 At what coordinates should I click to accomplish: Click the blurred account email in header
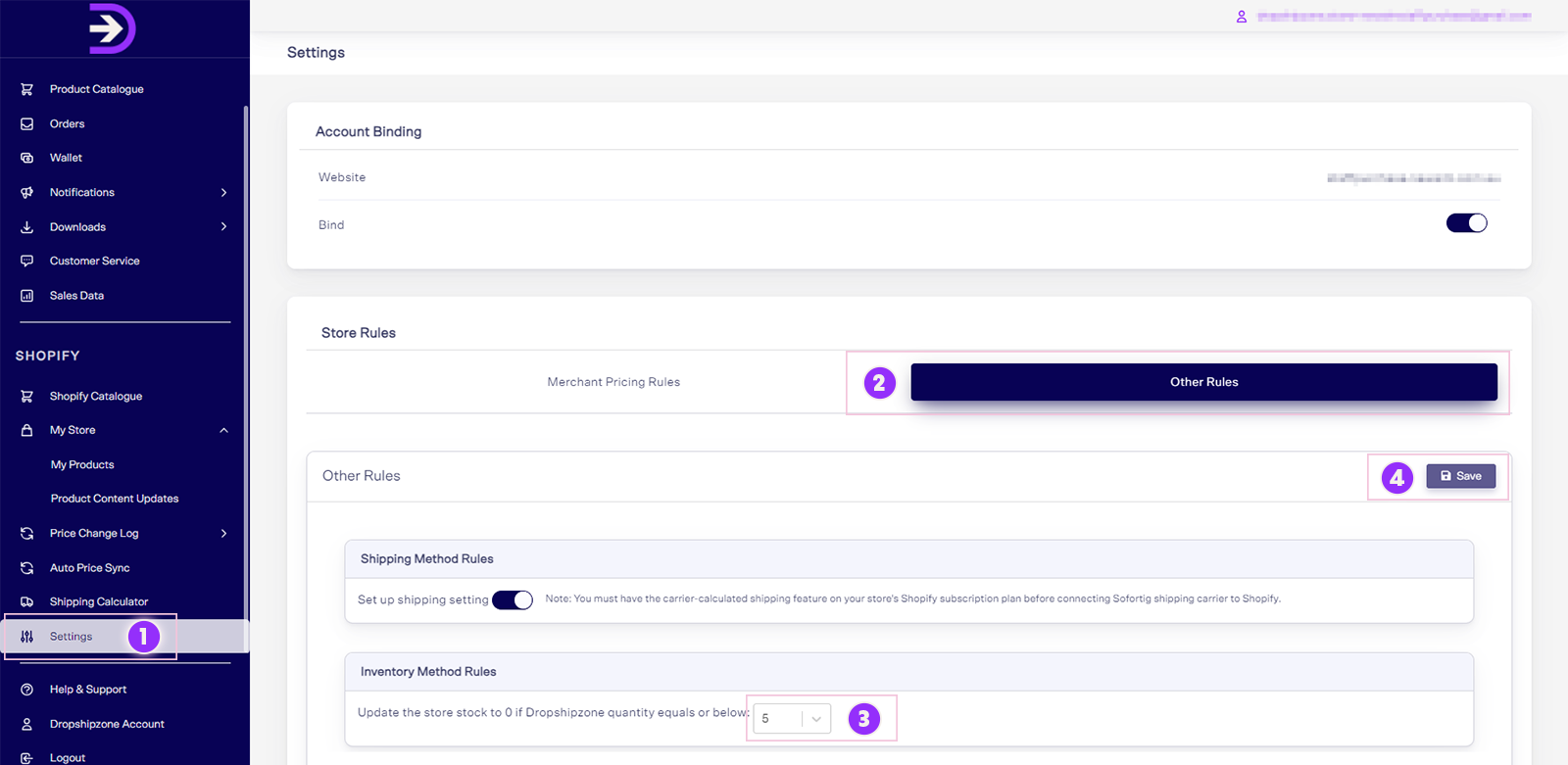[x=1395, y=17]
